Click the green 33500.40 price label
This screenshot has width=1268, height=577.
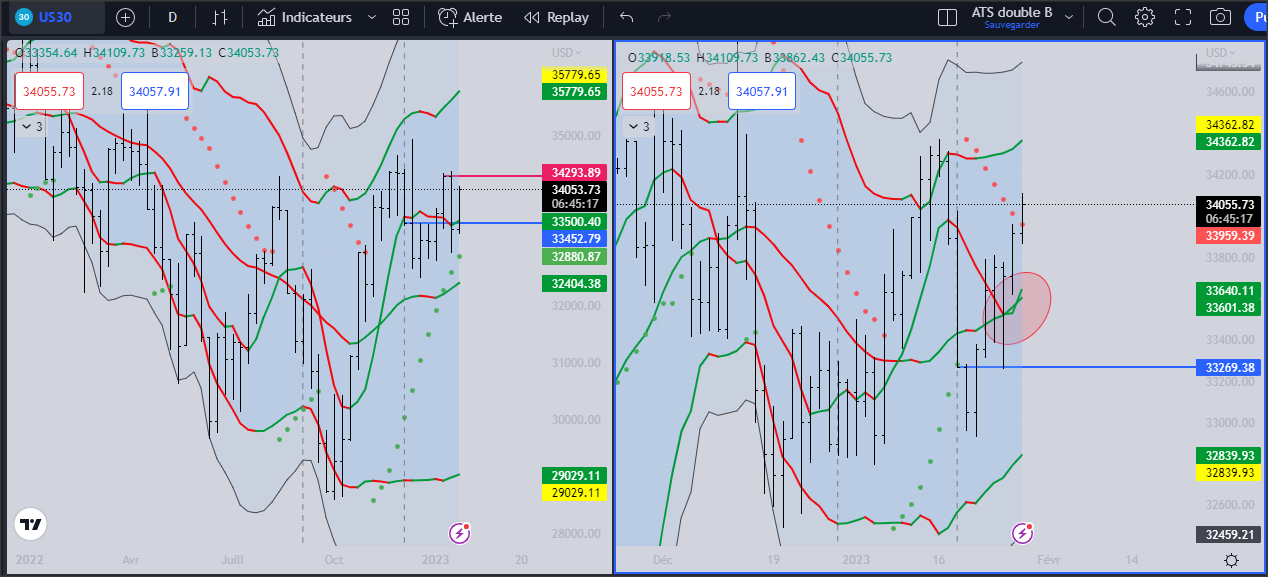573,221
